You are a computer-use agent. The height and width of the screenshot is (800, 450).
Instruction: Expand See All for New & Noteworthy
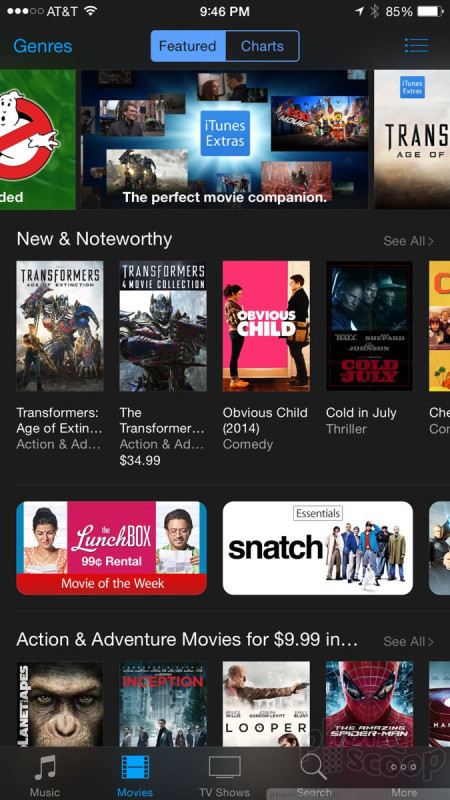(x=408, y=241)
